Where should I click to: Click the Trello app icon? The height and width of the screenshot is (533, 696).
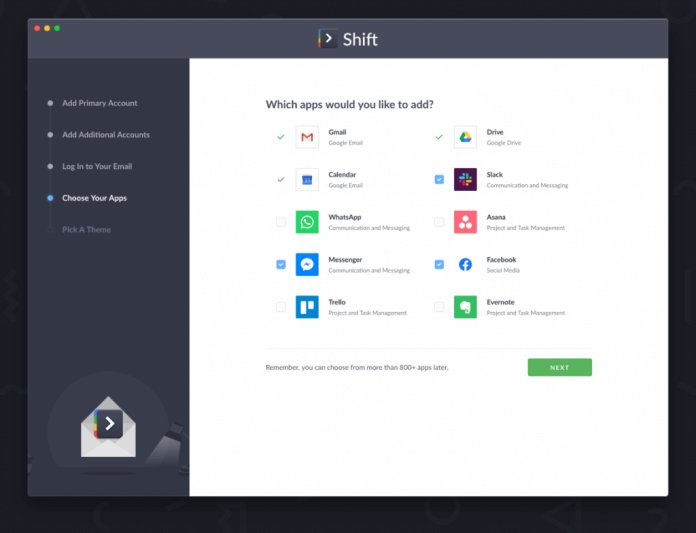(x=307, y=307)
